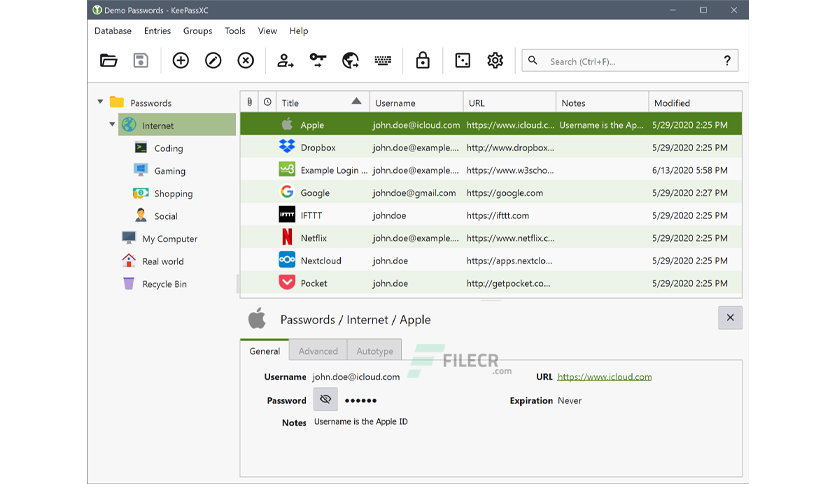Select the Internet group

click(x=177, y=125)
